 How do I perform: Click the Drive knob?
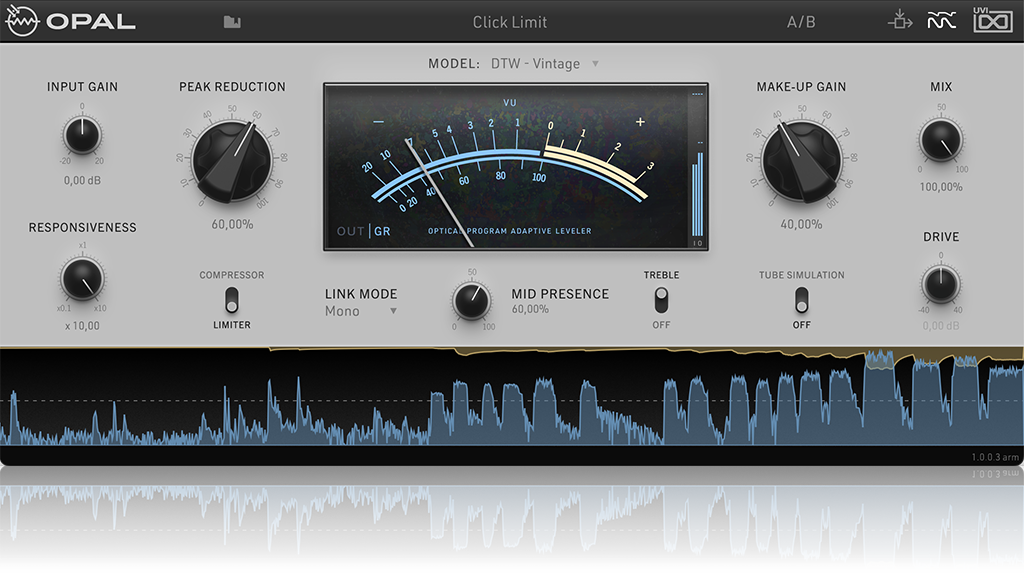(941, 284)
